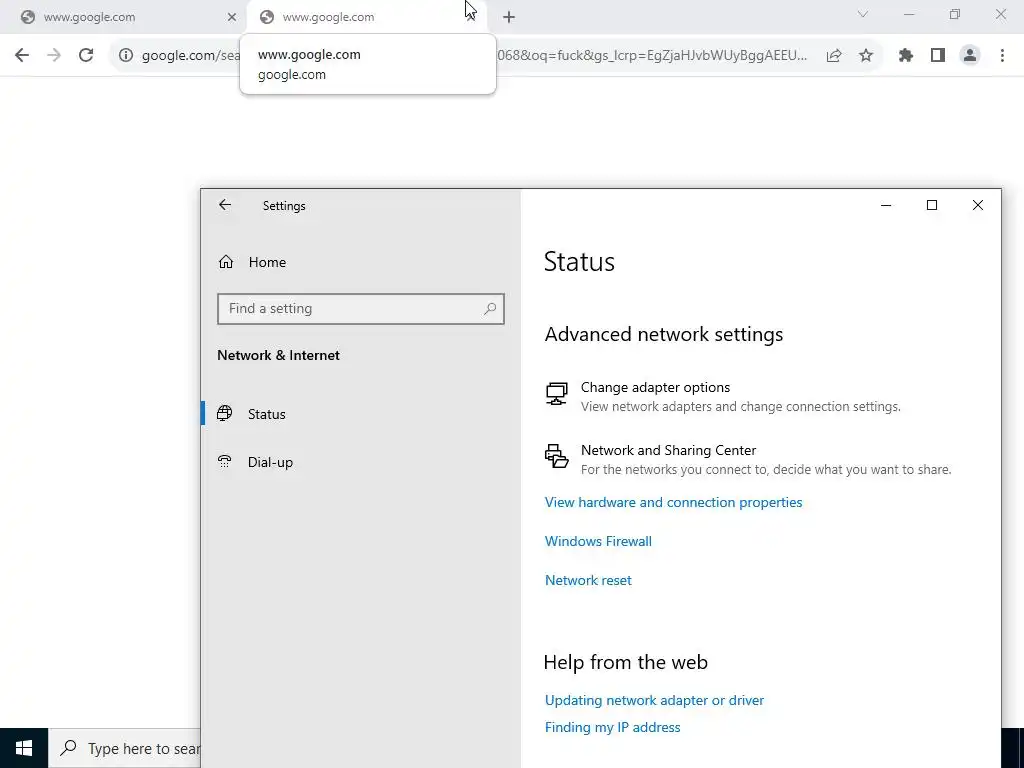Open the Windows Firewall link
The width and height of the screenshot is (1024, 768).
coord(598,541)
